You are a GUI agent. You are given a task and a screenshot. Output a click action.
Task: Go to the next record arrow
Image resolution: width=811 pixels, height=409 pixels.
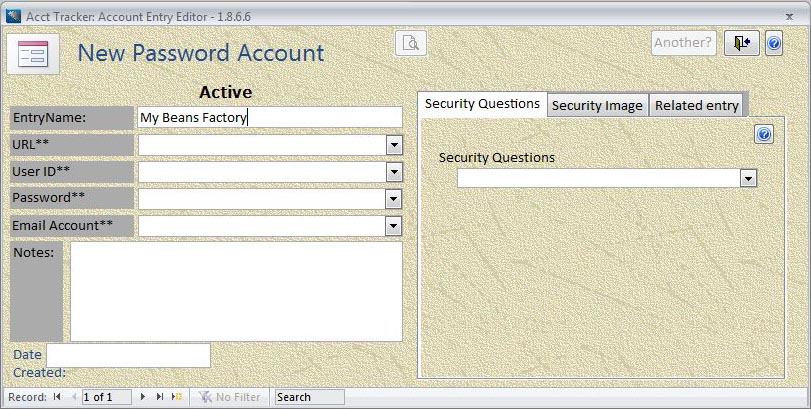click(143, 397)
